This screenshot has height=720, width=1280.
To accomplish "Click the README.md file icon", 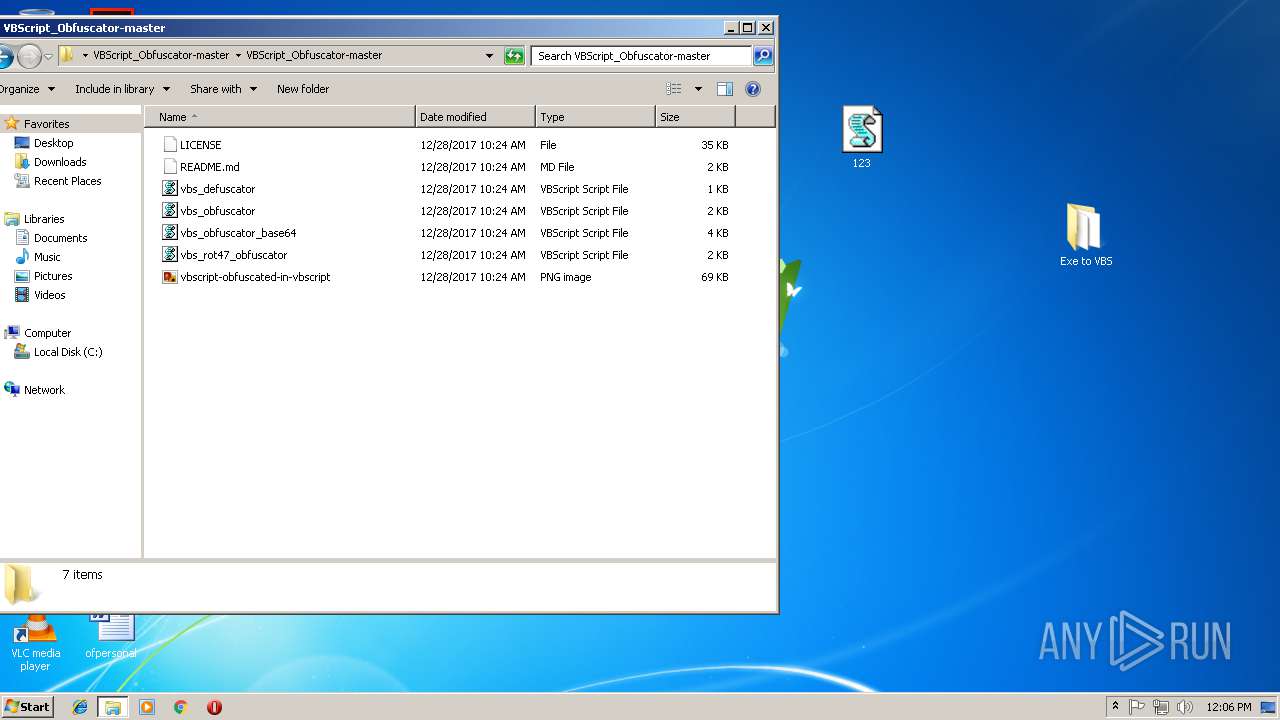I will point(170,167).
